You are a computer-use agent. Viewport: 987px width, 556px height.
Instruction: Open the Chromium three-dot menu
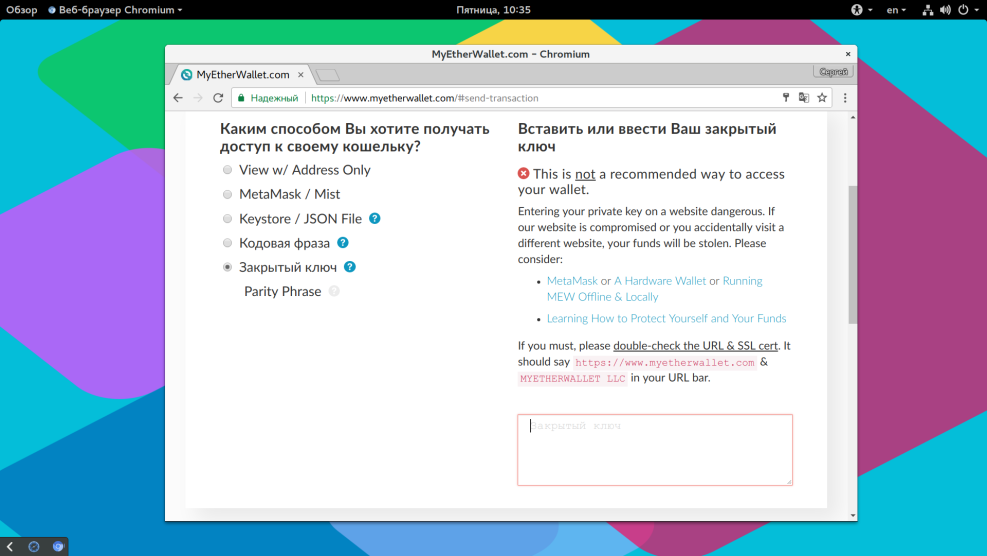point(845,98)
